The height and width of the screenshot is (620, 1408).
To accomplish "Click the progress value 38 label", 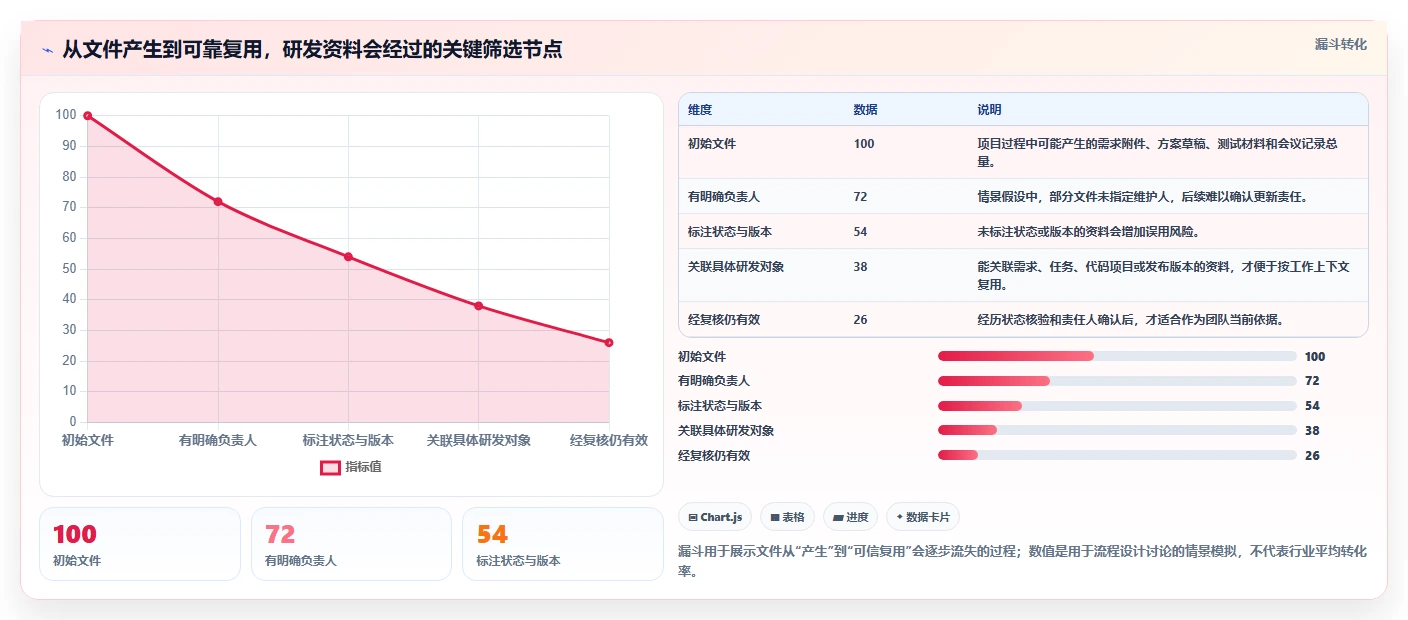I will point(1312,431).
